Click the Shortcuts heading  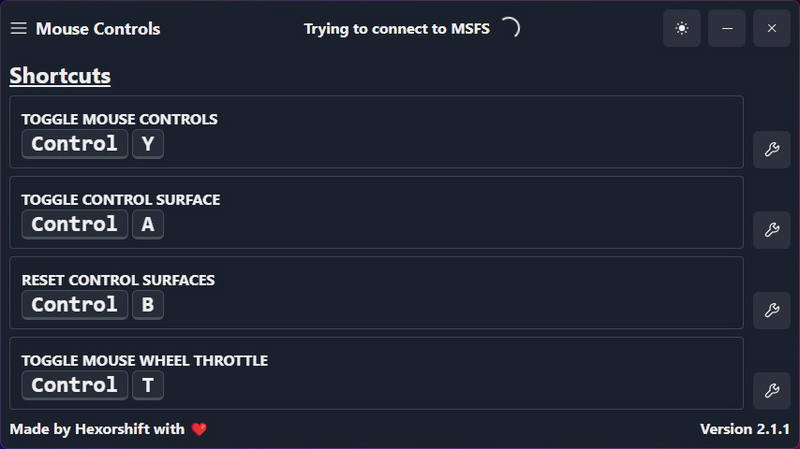[60, 76]
